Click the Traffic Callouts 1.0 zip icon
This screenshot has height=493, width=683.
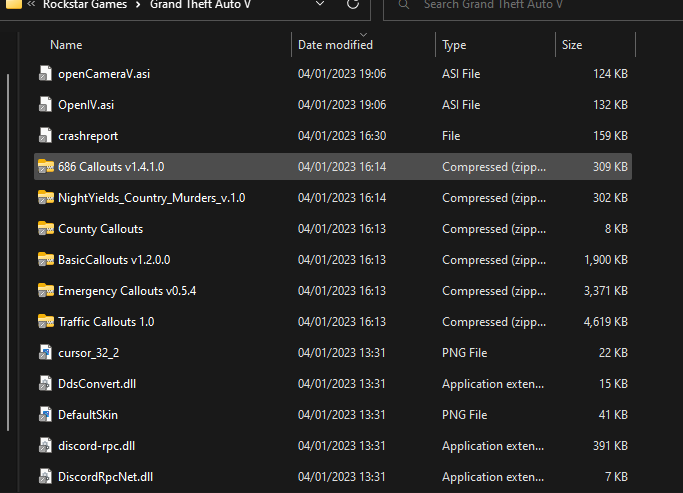[x=45, y=322]
